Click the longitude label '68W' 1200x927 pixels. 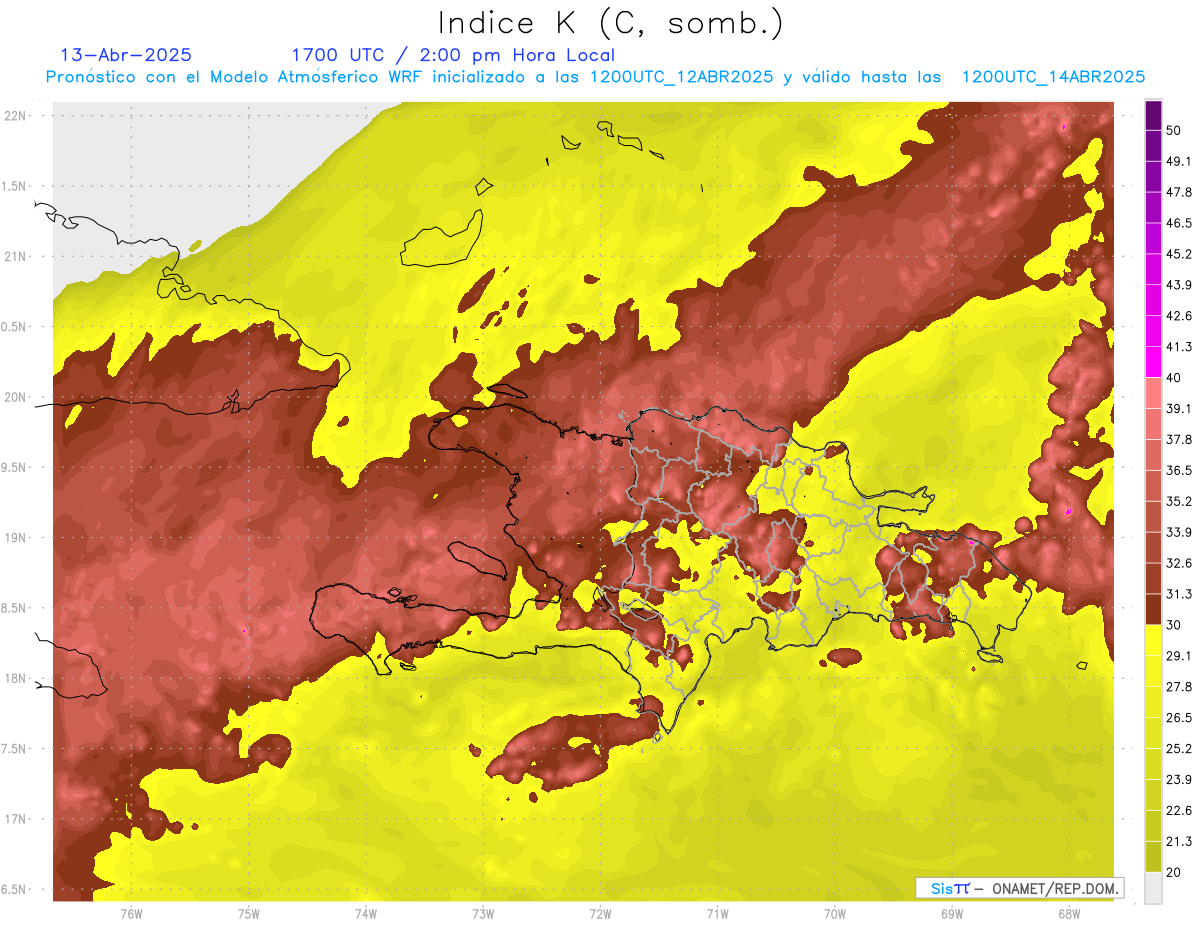coord(1069,914)
